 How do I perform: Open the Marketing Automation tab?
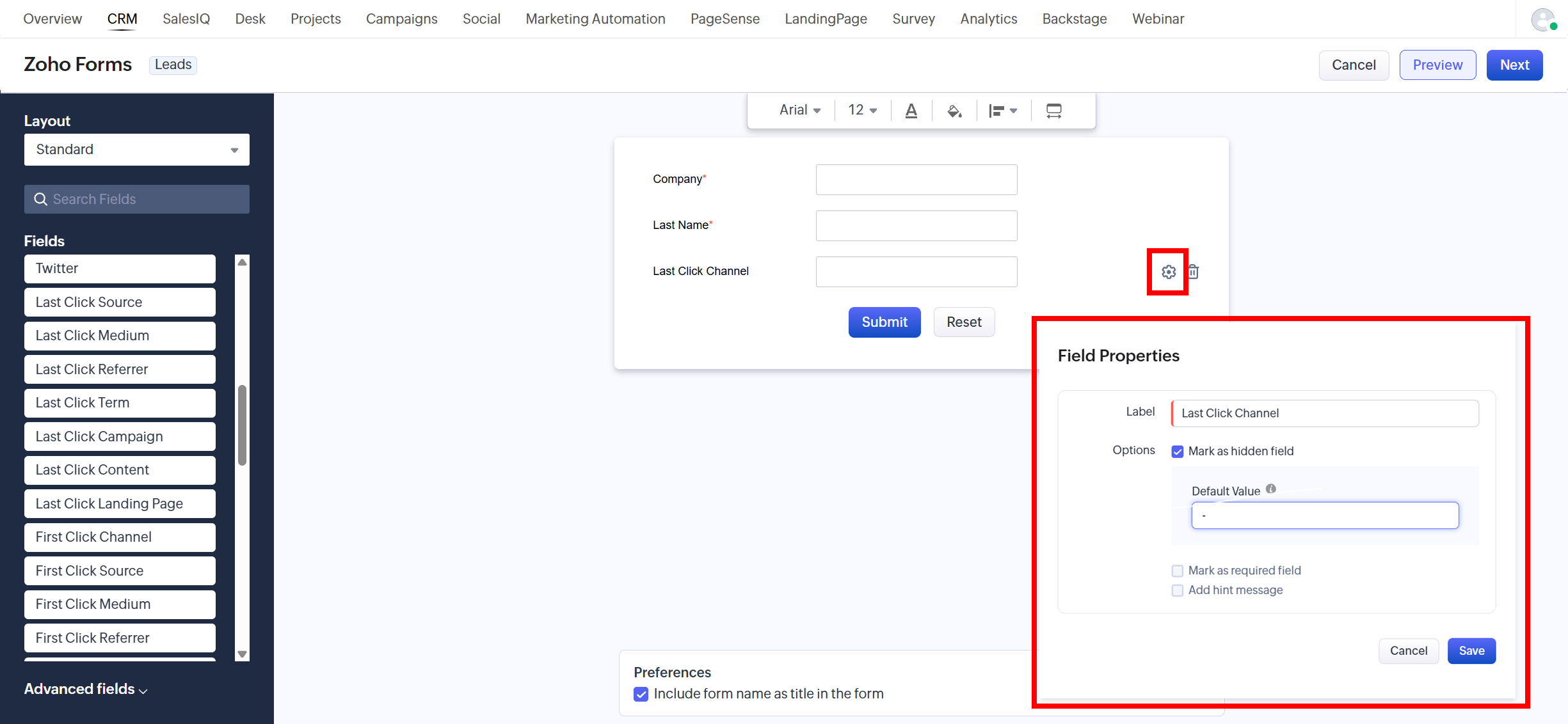pos(596,19)
